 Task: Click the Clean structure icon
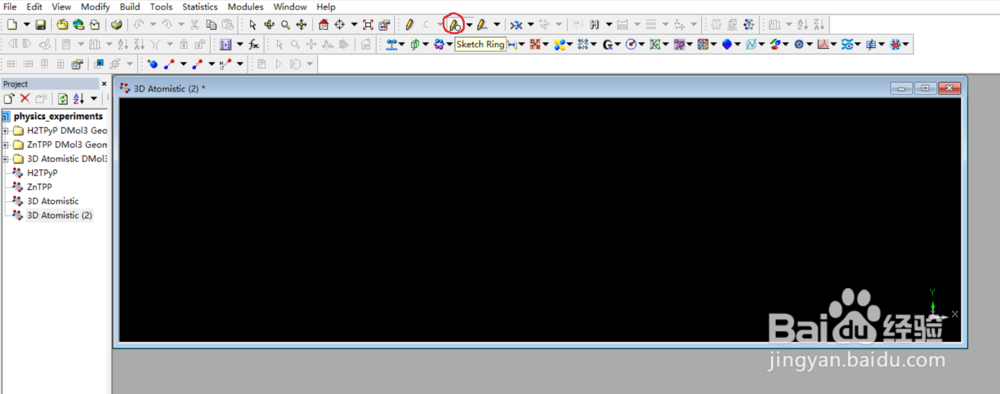pyautogui.click(x=517, y=25)
